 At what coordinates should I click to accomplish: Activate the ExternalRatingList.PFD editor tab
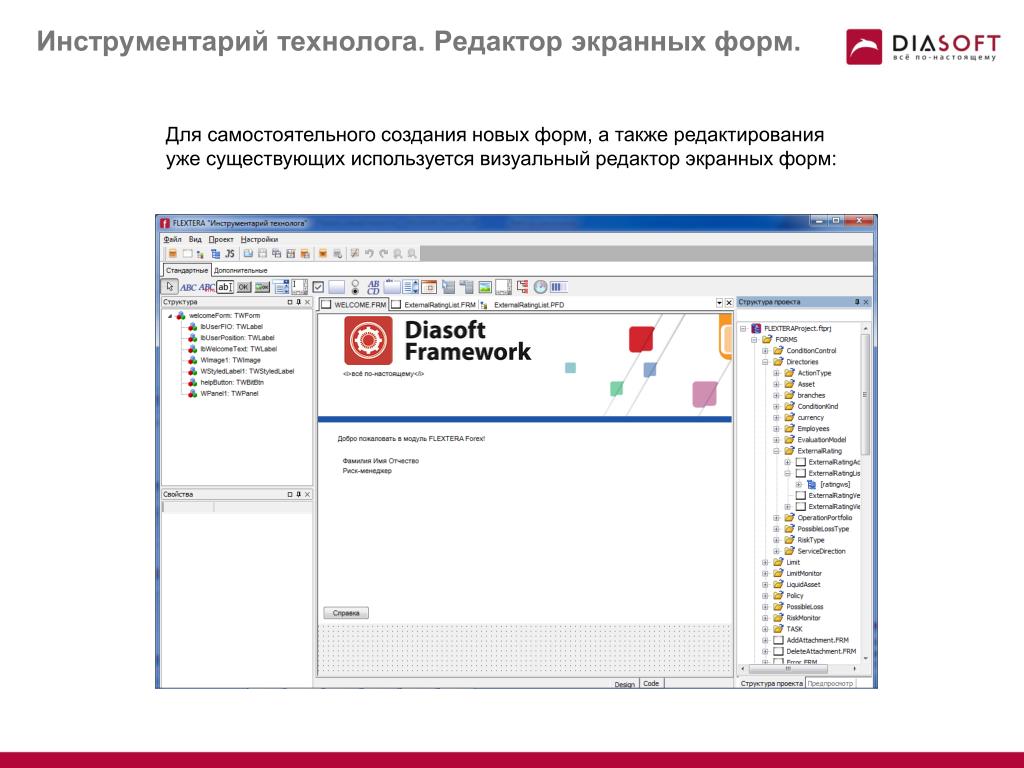click(522, 305)
